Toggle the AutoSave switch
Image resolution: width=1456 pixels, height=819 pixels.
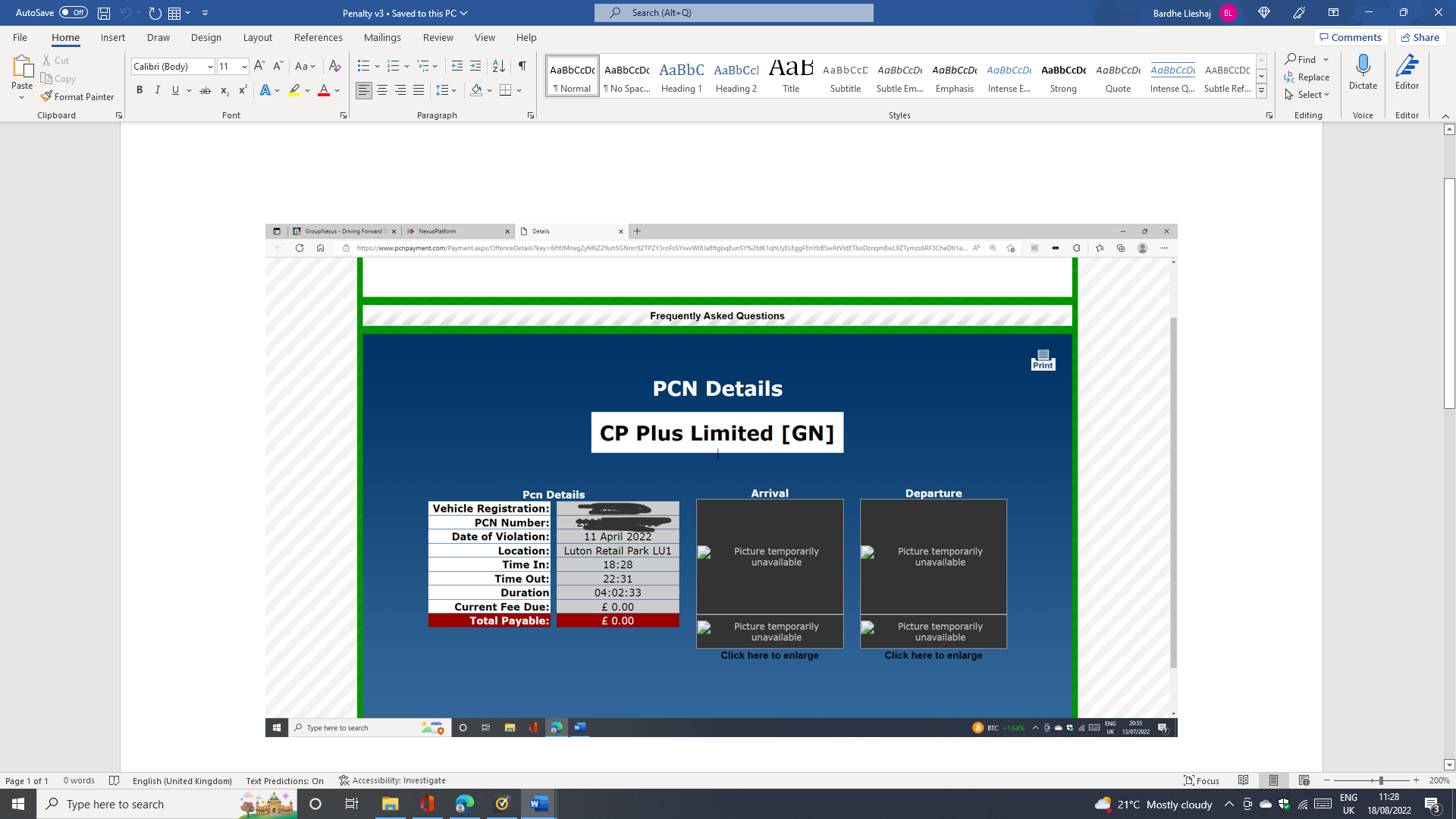click(x=73, y=13)
